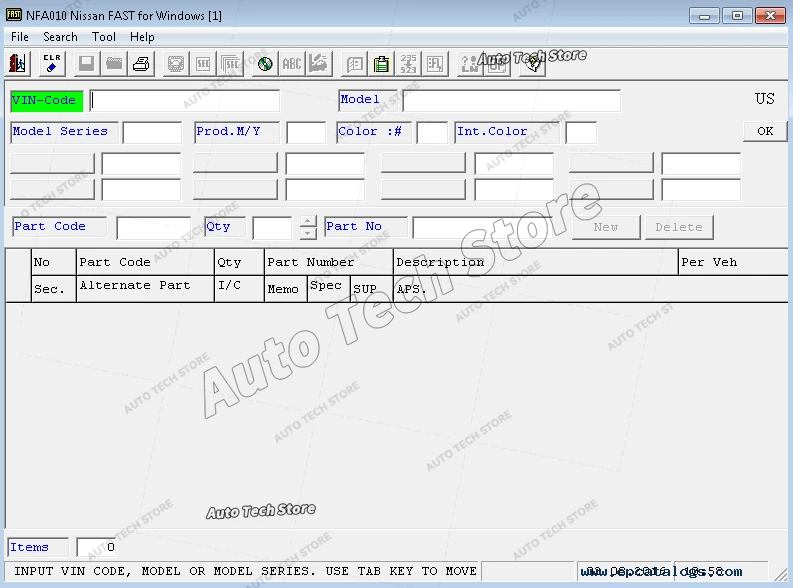Click the CLR clear eraser icon
The width and height of the screenshot is (793, 588).
(x=52, y=64)
